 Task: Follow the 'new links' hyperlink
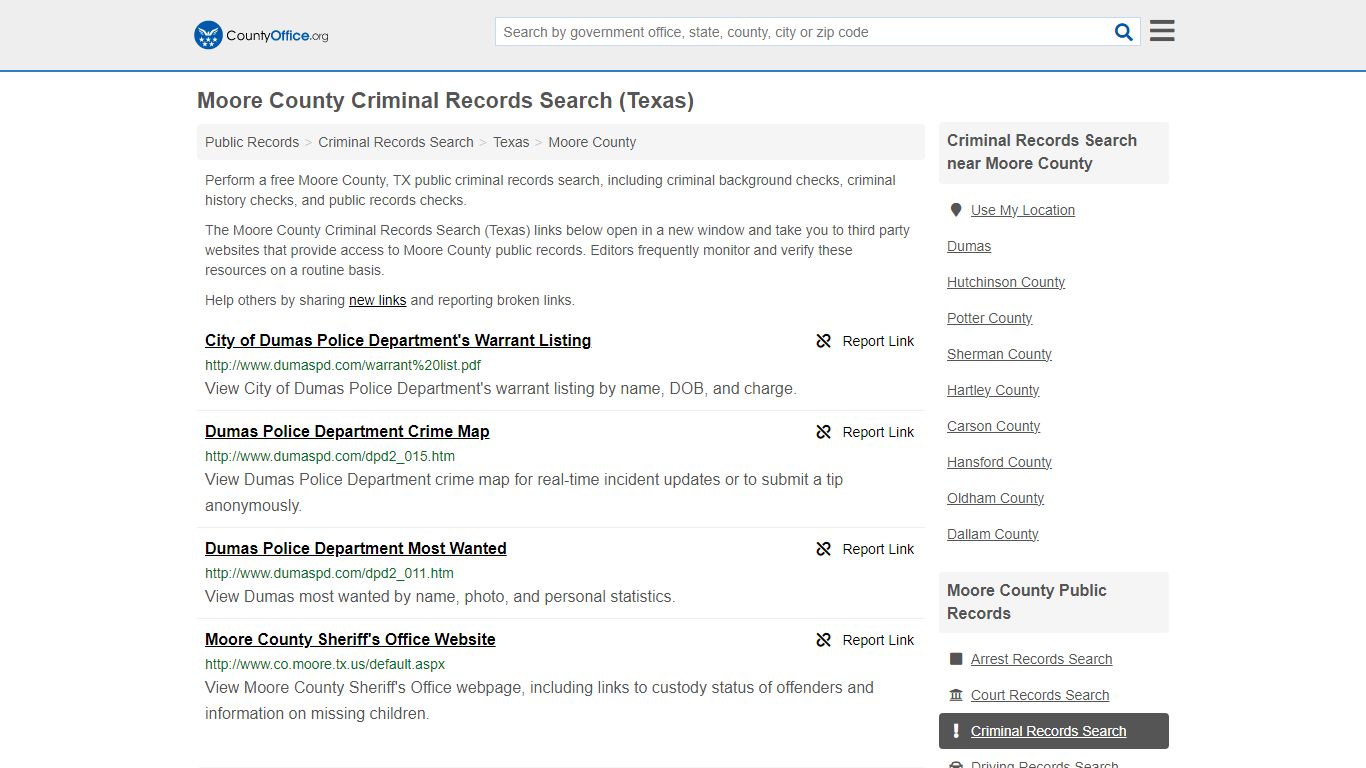(378, 300)
